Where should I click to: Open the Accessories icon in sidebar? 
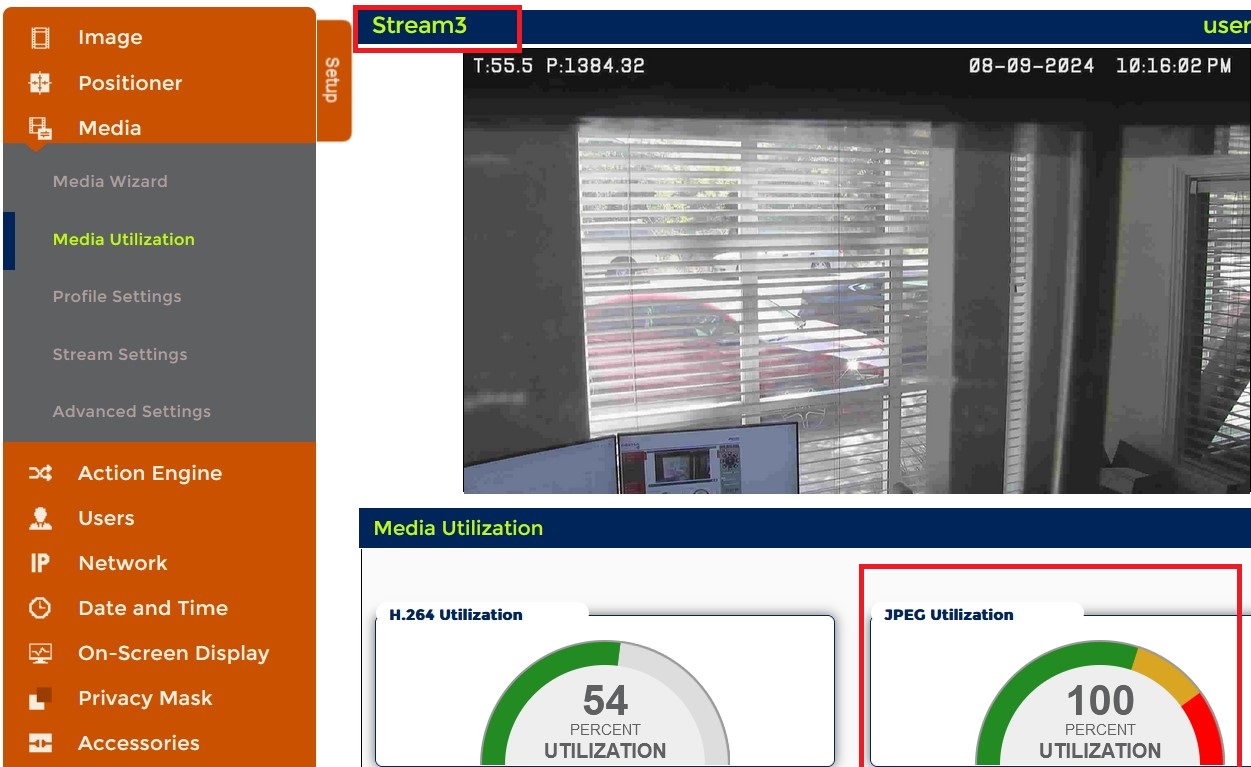point(40,743)
